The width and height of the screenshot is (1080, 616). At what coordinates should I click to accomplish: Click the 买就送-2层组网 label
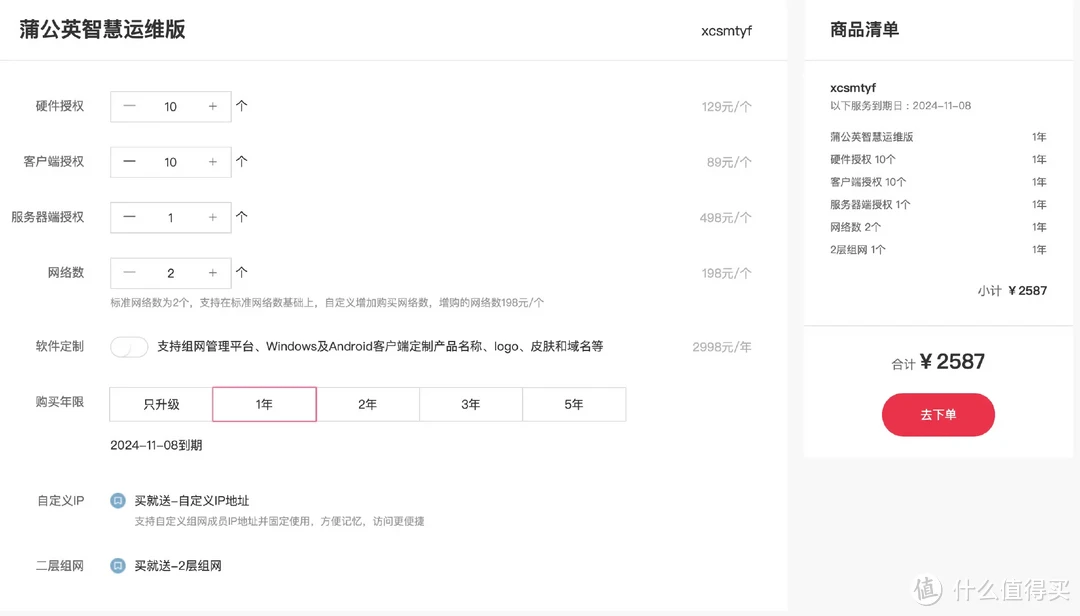178,566
